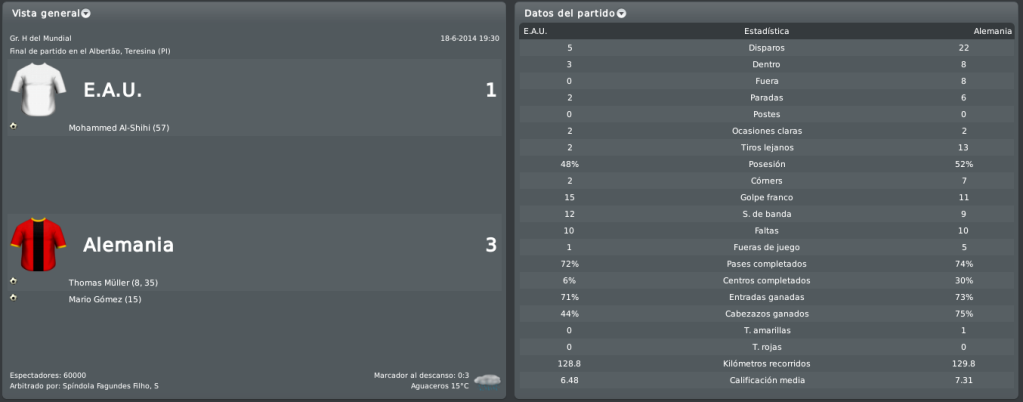Click the goal ball icon beside Mario Gómez
The height and width of the screenshot is (402, 1023).
14,298
